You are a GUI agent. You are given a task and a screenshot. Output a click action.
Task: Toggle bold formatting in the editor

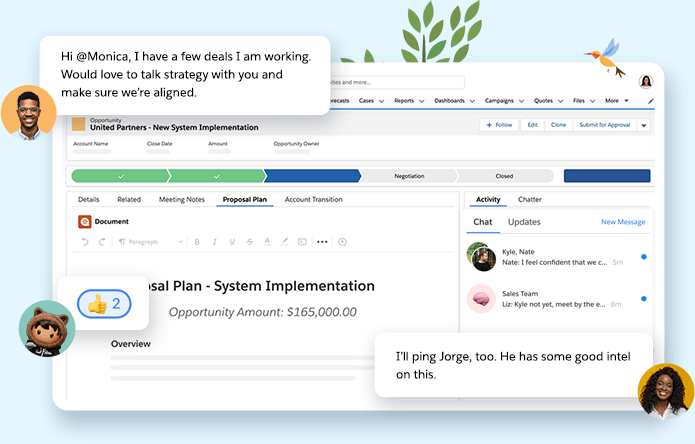point(197,242)
